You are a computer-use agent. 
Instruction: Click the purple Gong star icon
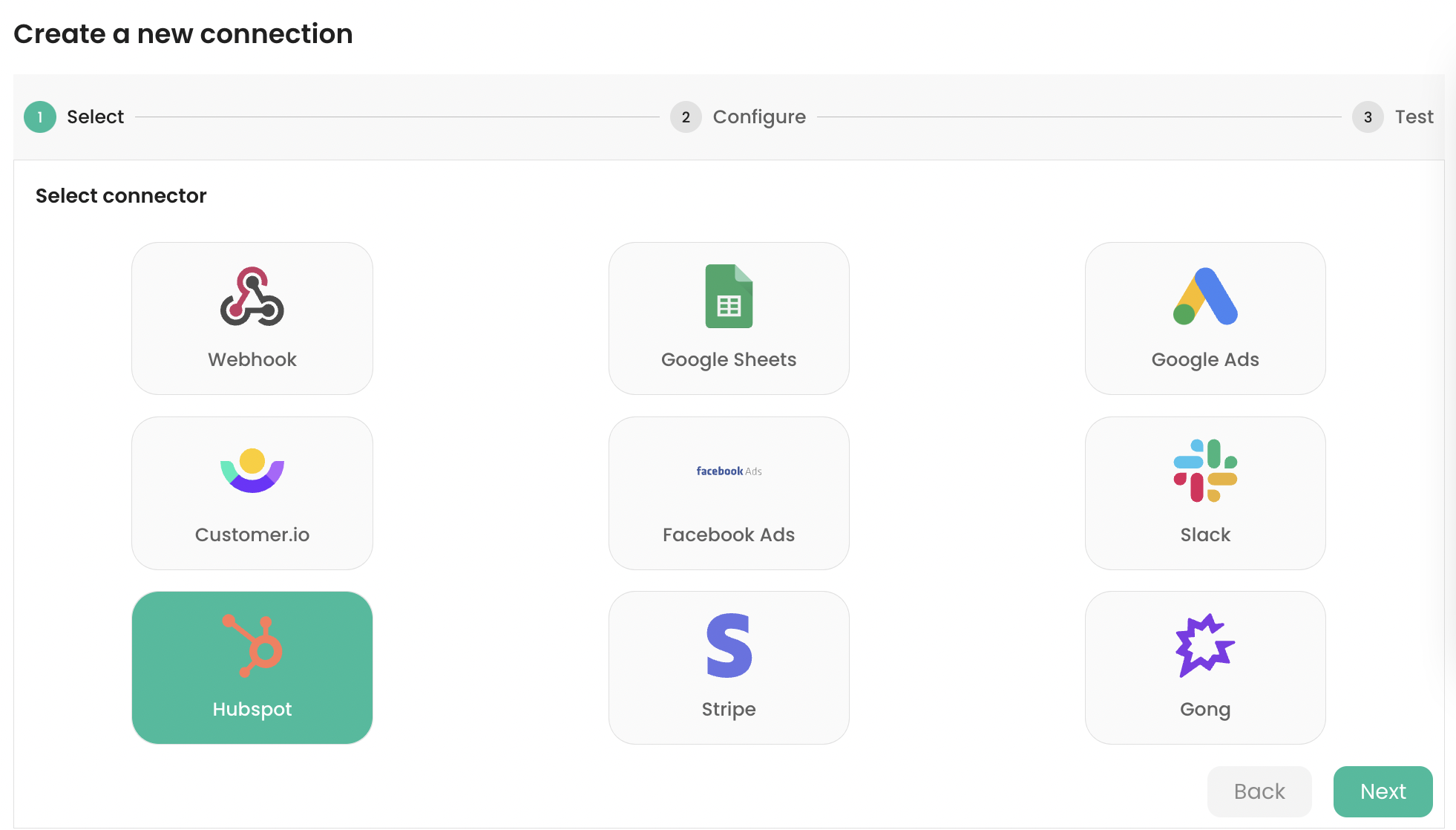[1204, 644]
